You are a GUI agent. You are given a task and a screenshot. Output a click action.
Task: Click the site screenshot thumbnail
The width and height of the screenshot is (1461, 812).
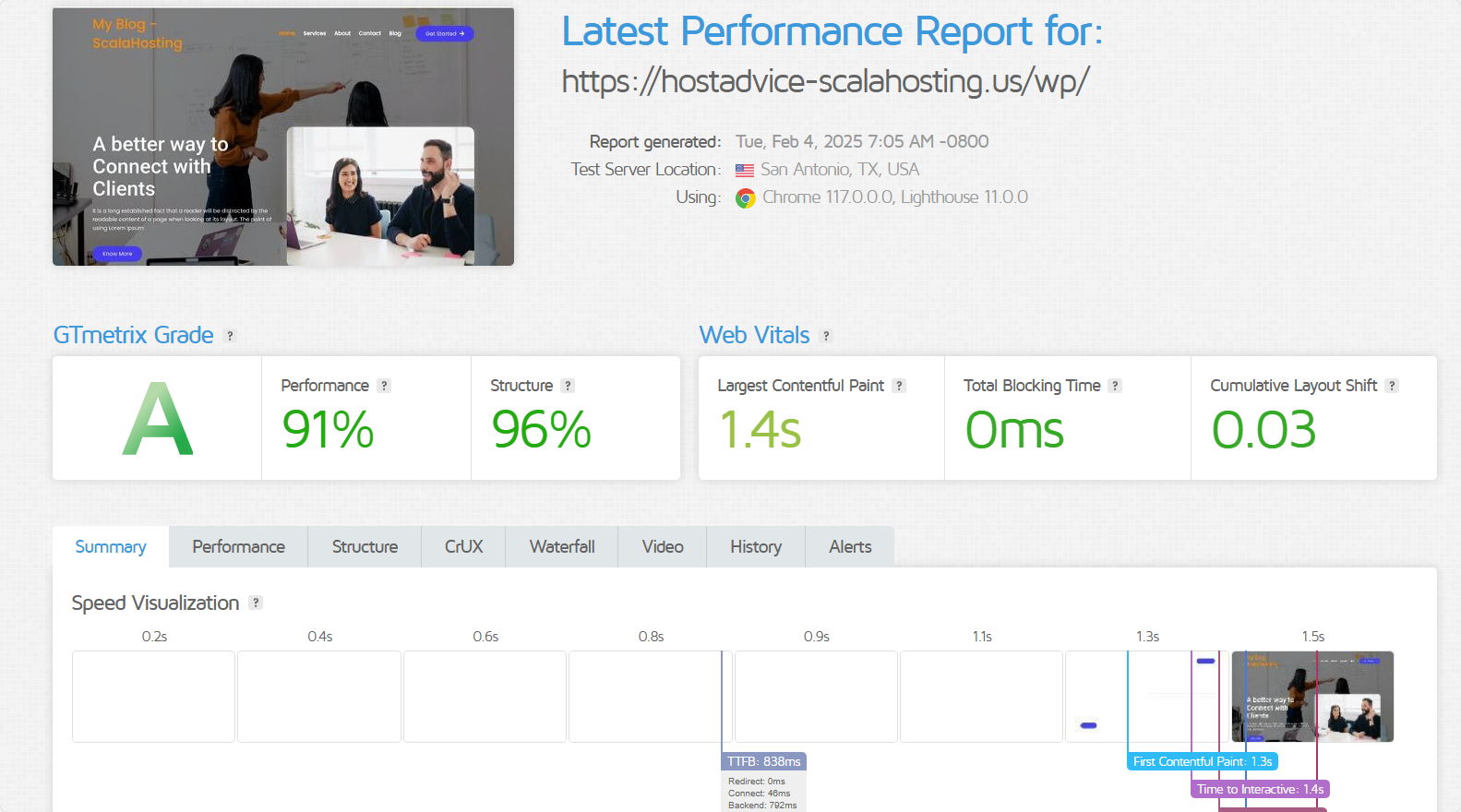point(283,137)
